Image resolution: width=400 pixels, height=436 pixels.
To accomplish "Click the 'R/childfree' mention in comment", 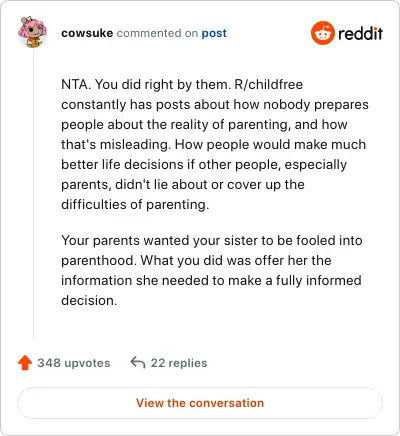I will [x=269, y=84].
